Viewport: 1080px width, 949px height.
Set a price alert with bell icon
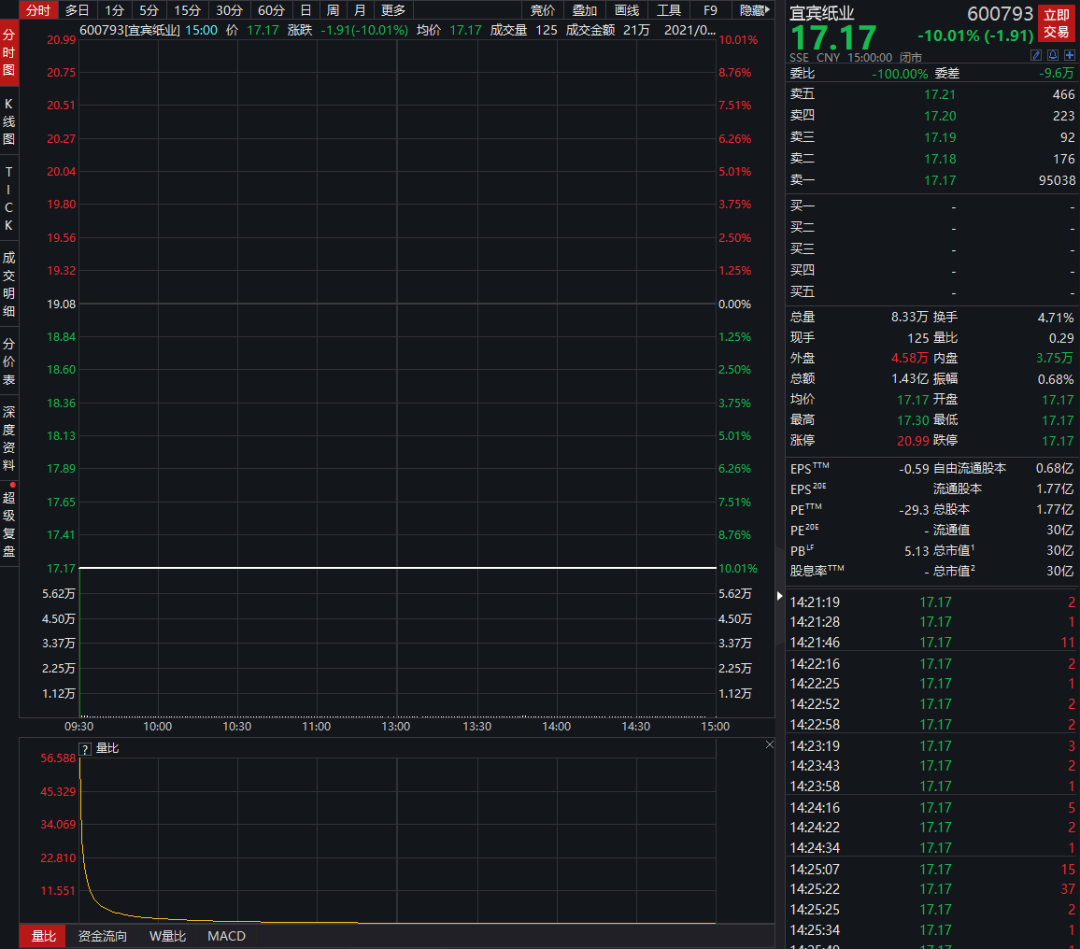pos(1053,56)
